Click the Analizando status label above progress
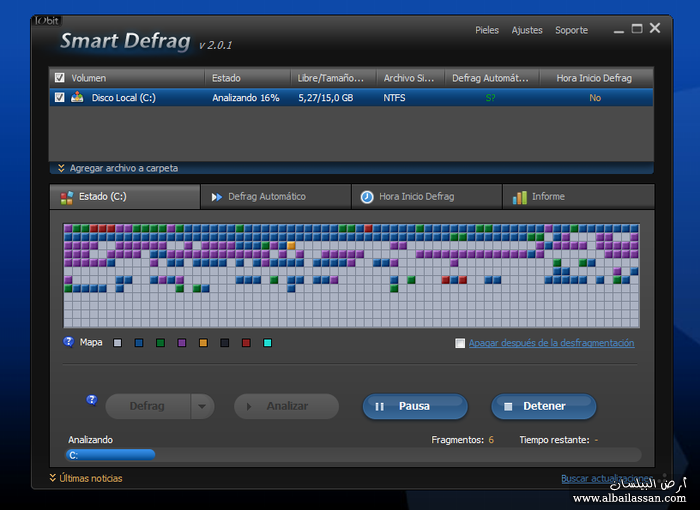The height and width of the screenshot is (510, 700). 91,440
